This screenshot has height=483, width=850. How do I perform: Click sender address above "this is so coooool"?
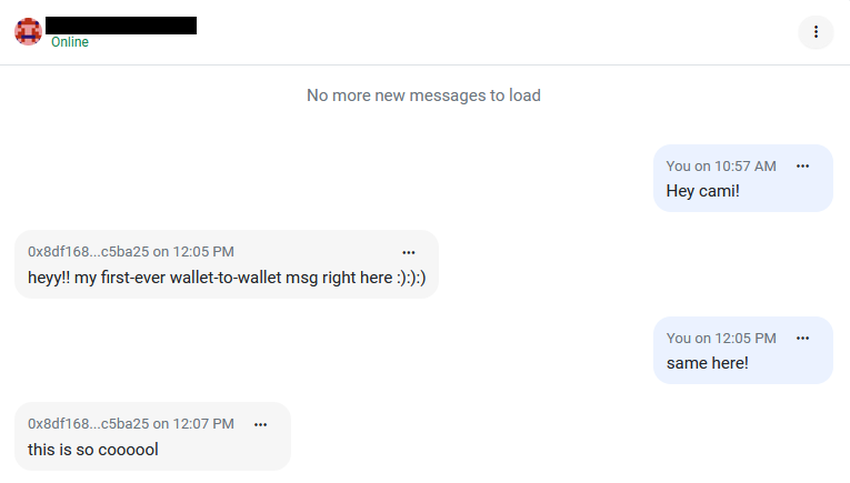click(x=88, y=424)
